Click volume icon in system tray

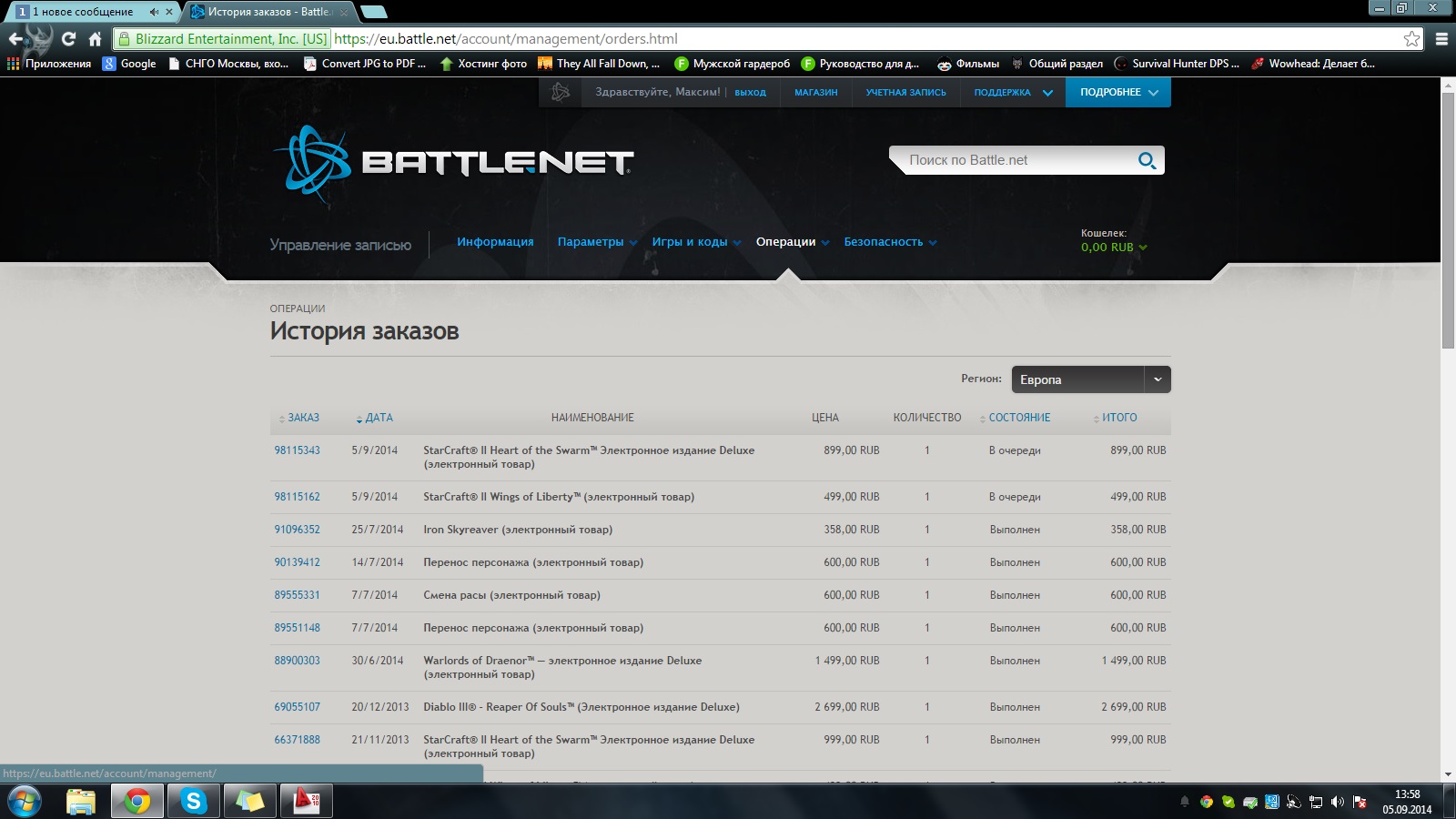1337,802
